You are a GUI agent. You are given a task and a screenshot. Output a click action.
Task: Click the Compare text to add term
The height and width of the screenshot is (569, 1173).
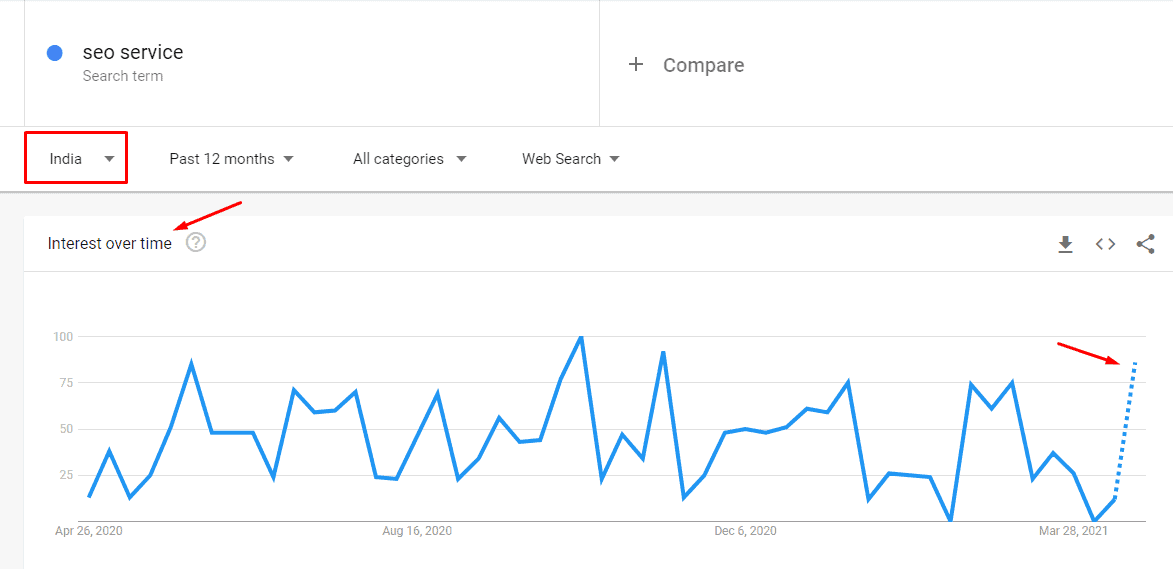click(x=703, y=65)
